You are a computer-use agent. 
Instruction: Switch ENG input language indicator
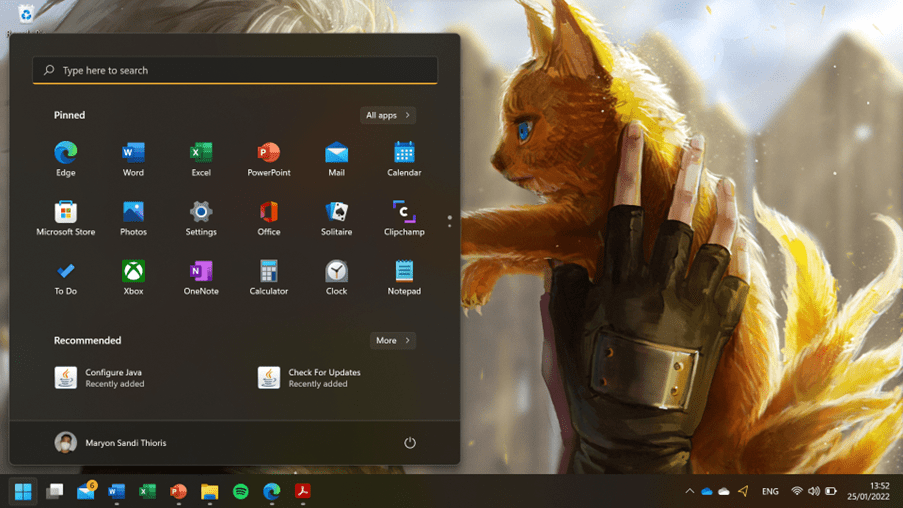click(x=770, y=491)
